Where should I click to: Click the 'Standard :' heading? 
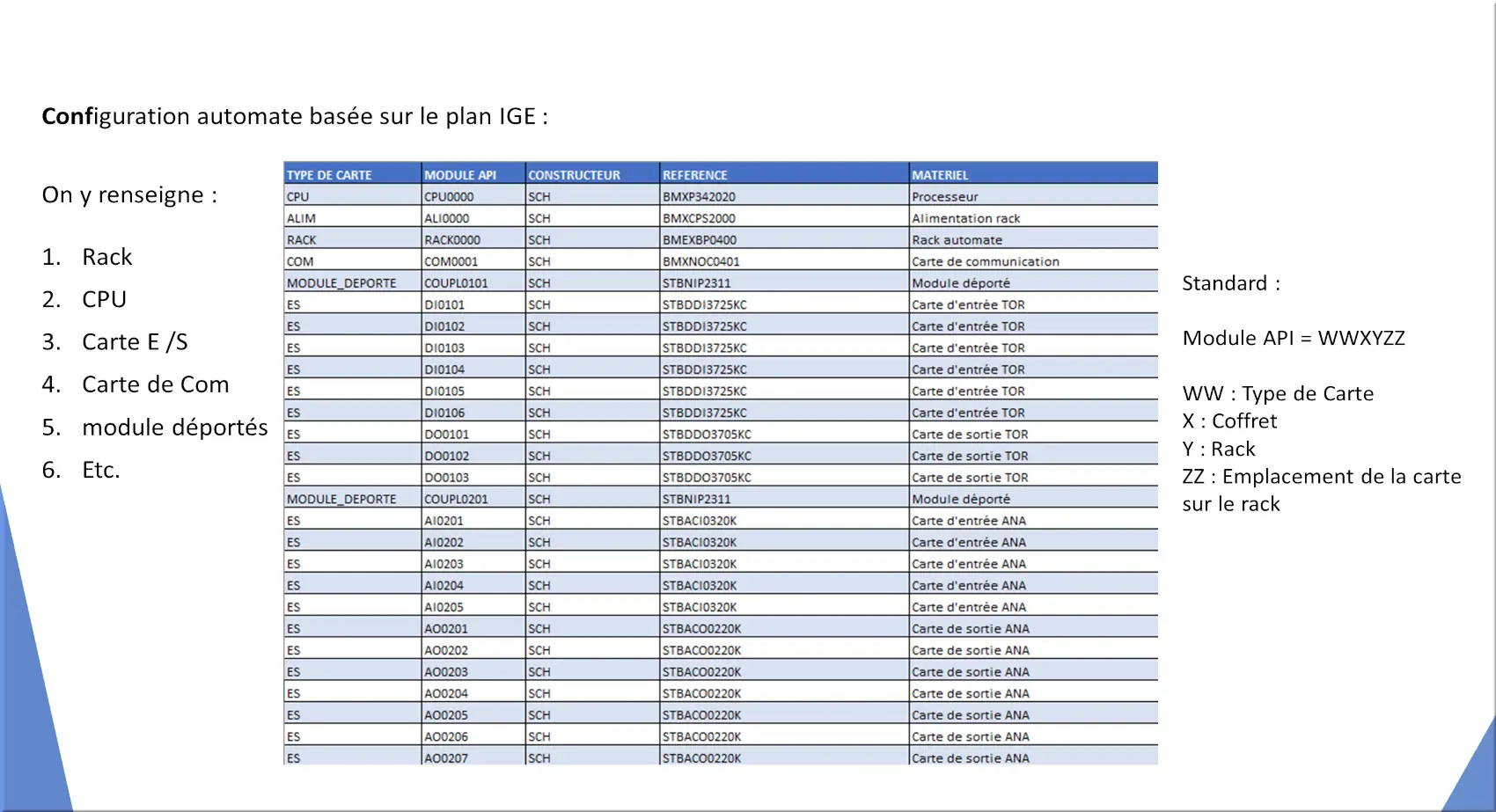(1231, 283)
